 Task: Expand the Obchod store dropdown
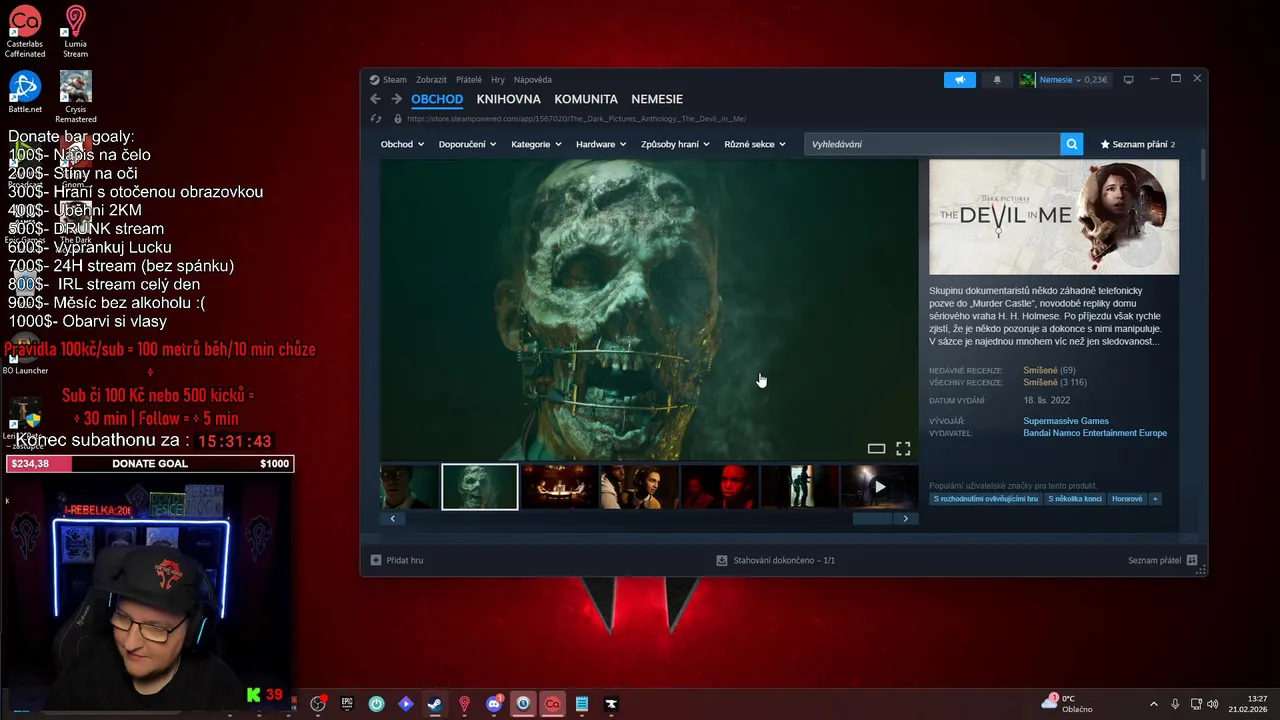[402, 144]
